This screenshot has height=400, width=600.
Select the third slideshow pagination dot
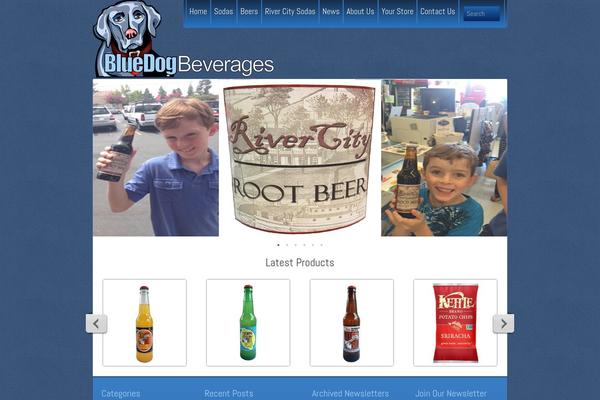(296, 245)
